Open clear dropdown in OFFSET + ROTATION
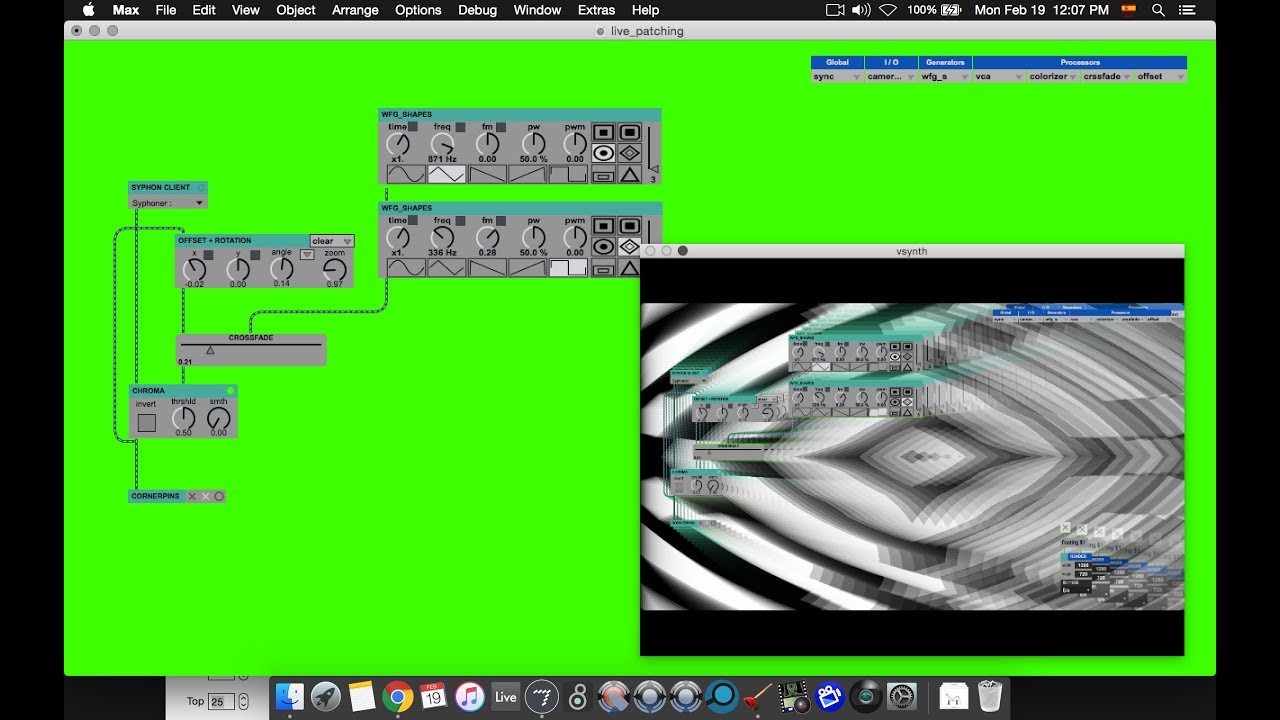This screenshot has height=720, width=1280. 332,241
